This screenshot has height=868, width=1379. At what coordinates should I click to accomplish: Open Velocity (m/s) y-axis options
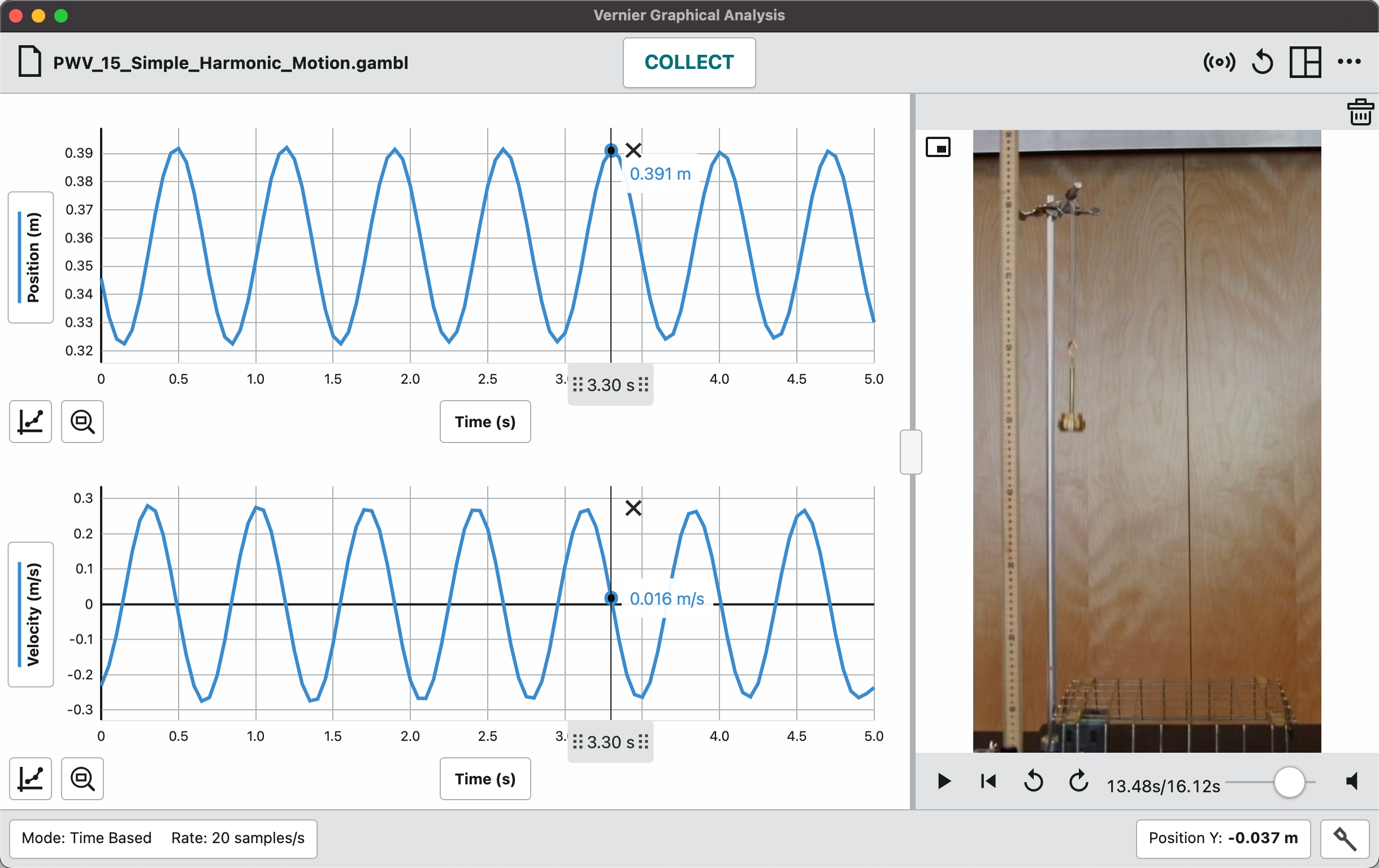[32, 614]
